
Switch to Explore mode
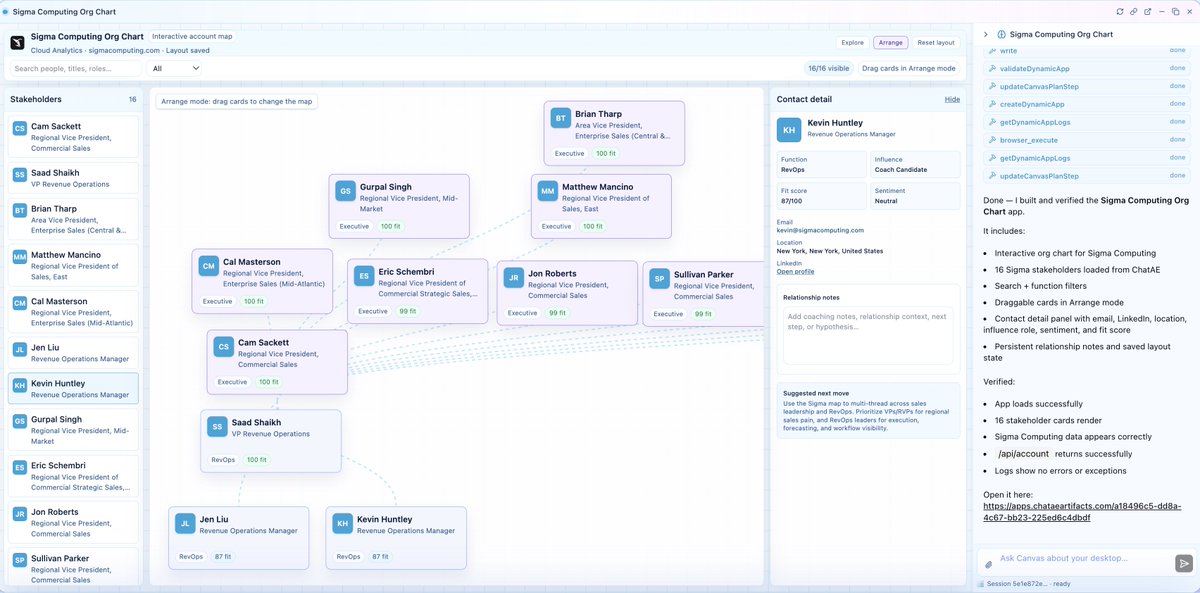(x=852, y=42)
